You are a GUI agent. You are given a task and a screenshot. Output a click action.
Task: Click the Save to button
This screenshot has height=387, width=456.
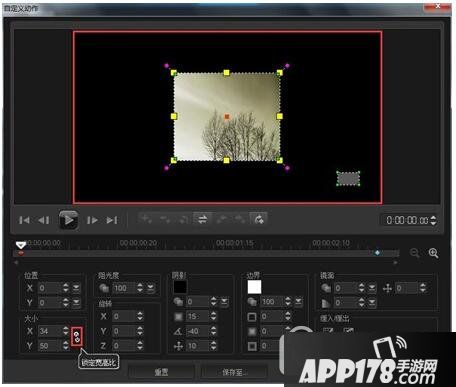click(x=233, y=372)
